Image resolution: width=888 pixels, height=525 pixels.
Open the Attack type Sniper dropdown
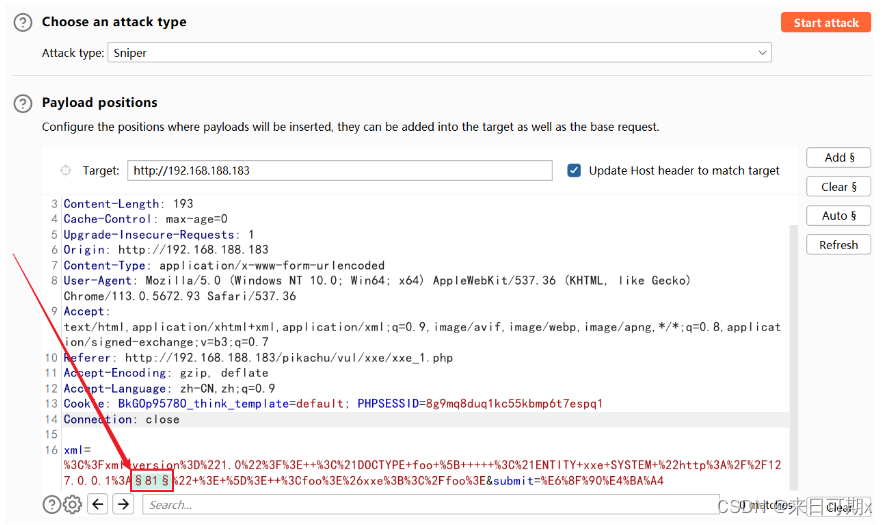click(x=439, y=53)
